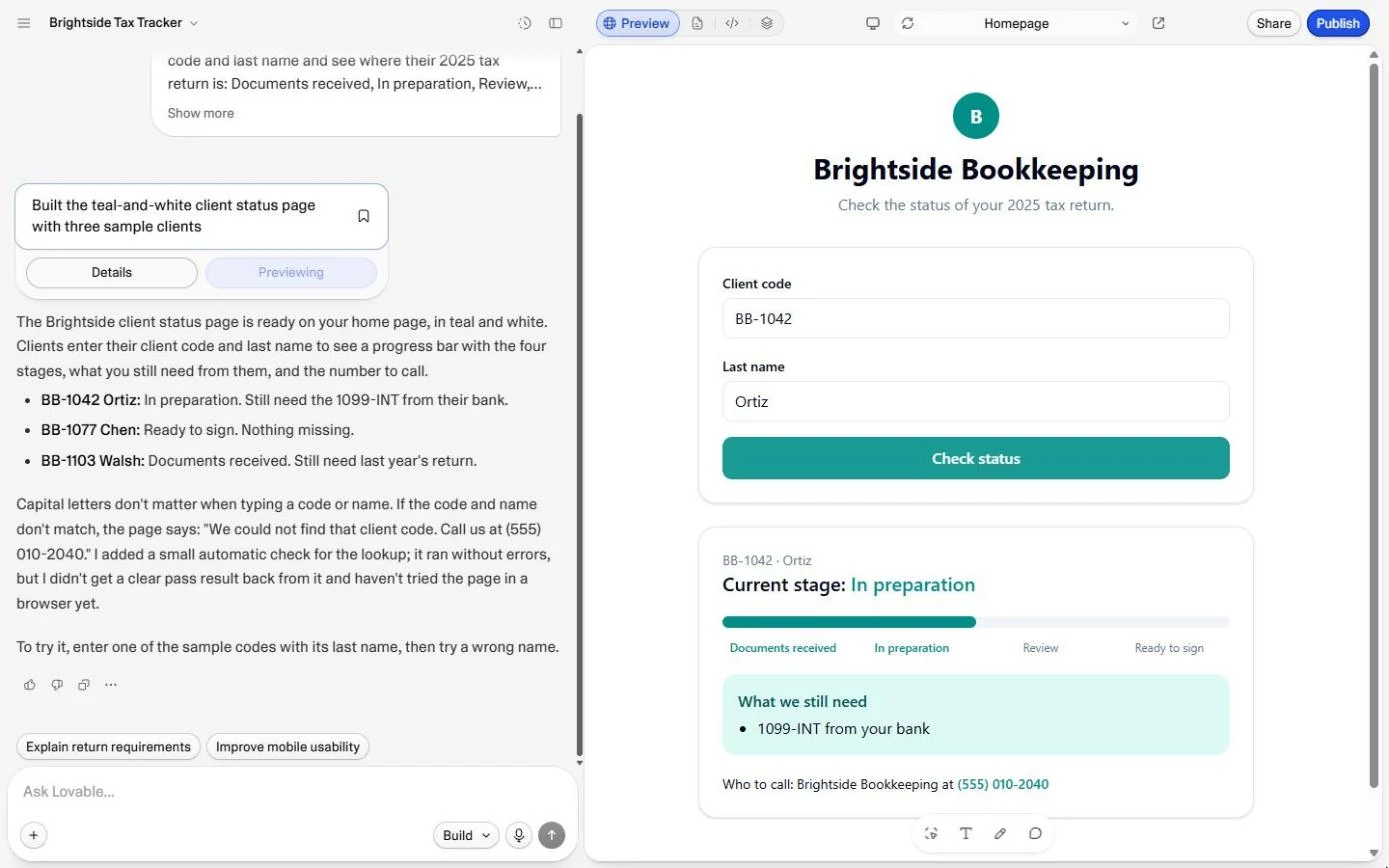Image resolution: width=1389 pixels, height=868 pixels.
Task: Refresh the preview with reload icon
Action: point(908,23)
